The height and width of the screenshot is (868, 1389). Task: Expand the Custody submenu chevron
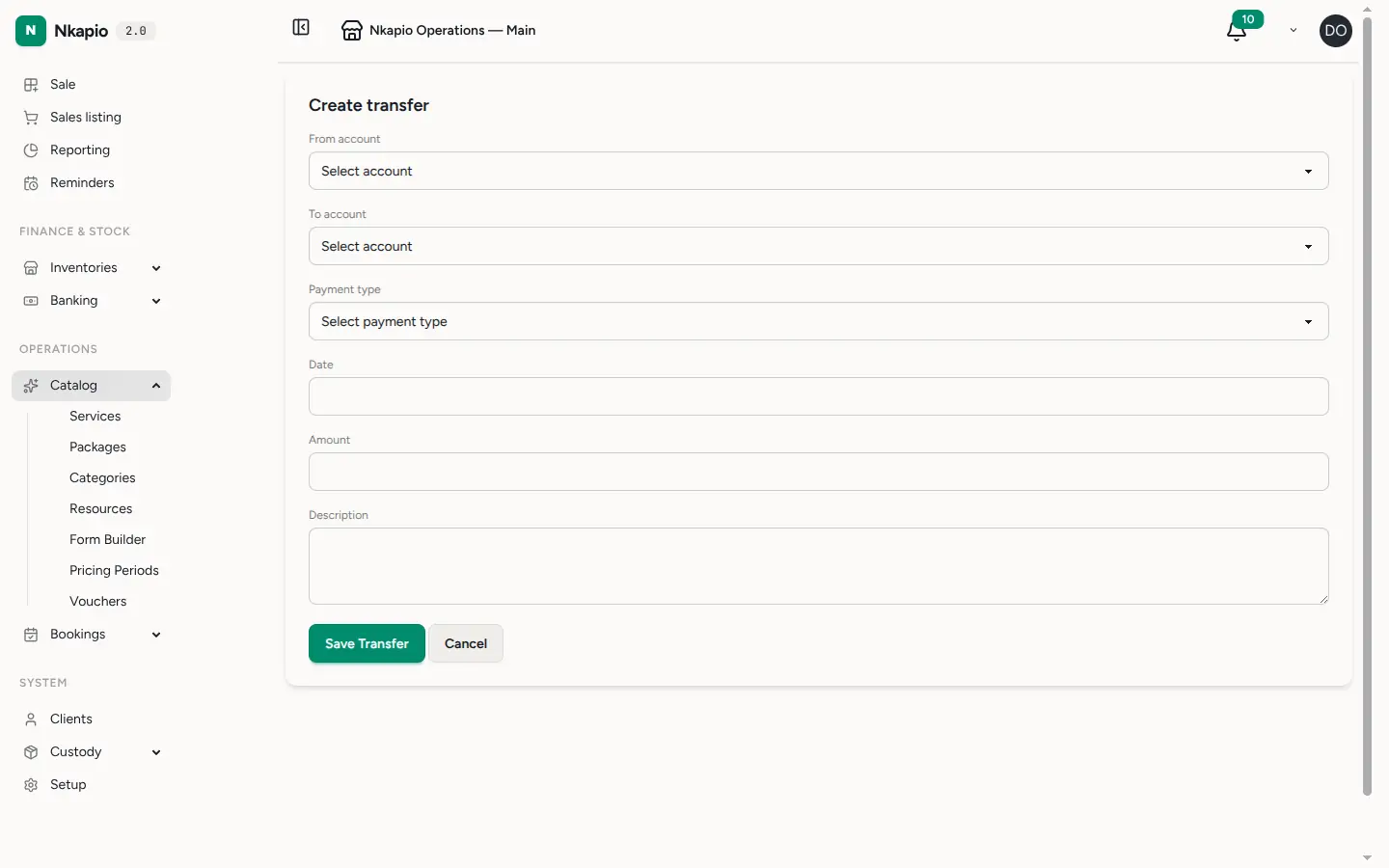pos(156,752)
